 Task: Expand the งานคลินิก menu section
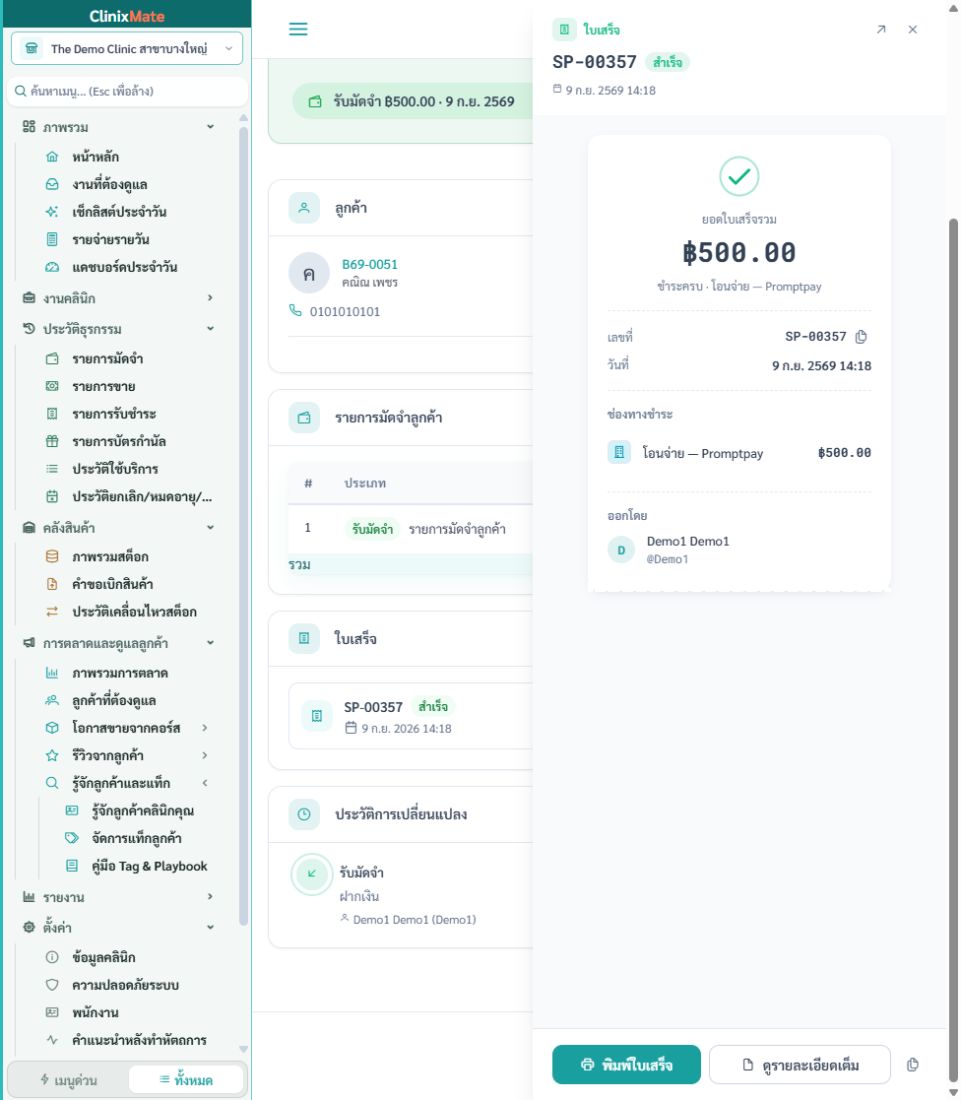pyautogui.click(x=118, y=298)
